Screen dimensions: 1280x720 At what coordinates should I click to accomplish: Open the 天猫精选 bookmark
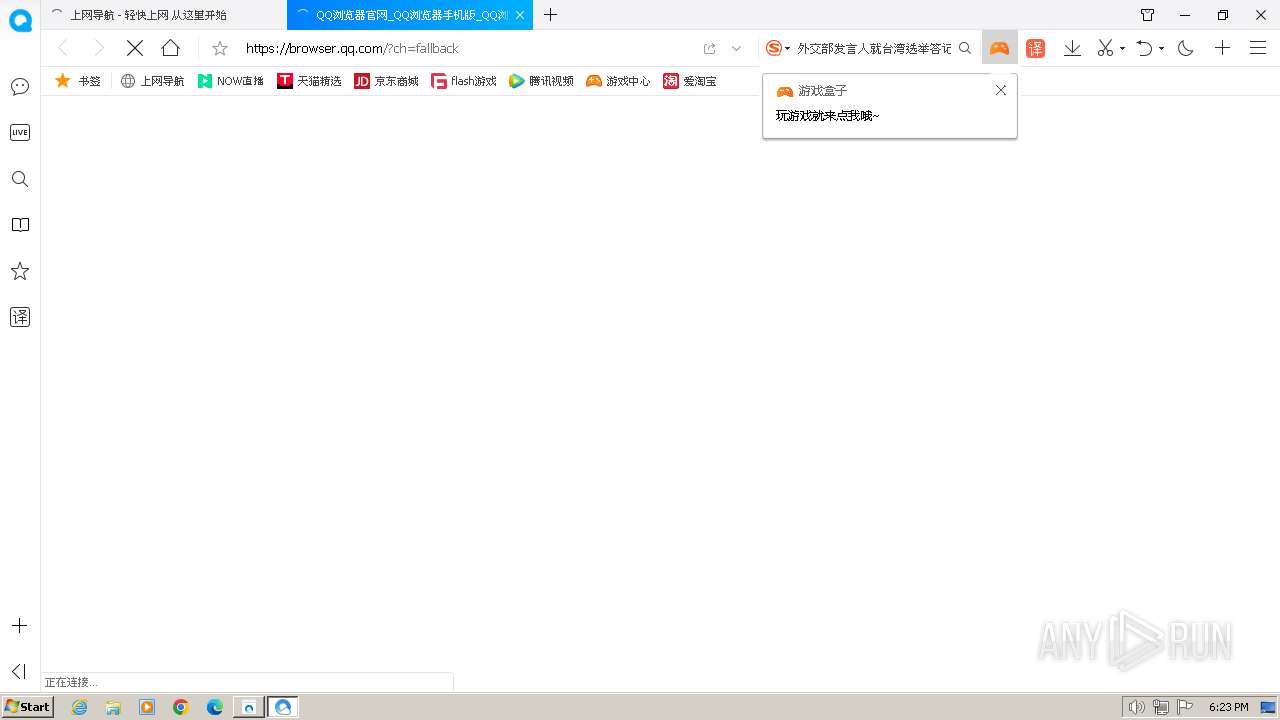click(x=310, y=81)
